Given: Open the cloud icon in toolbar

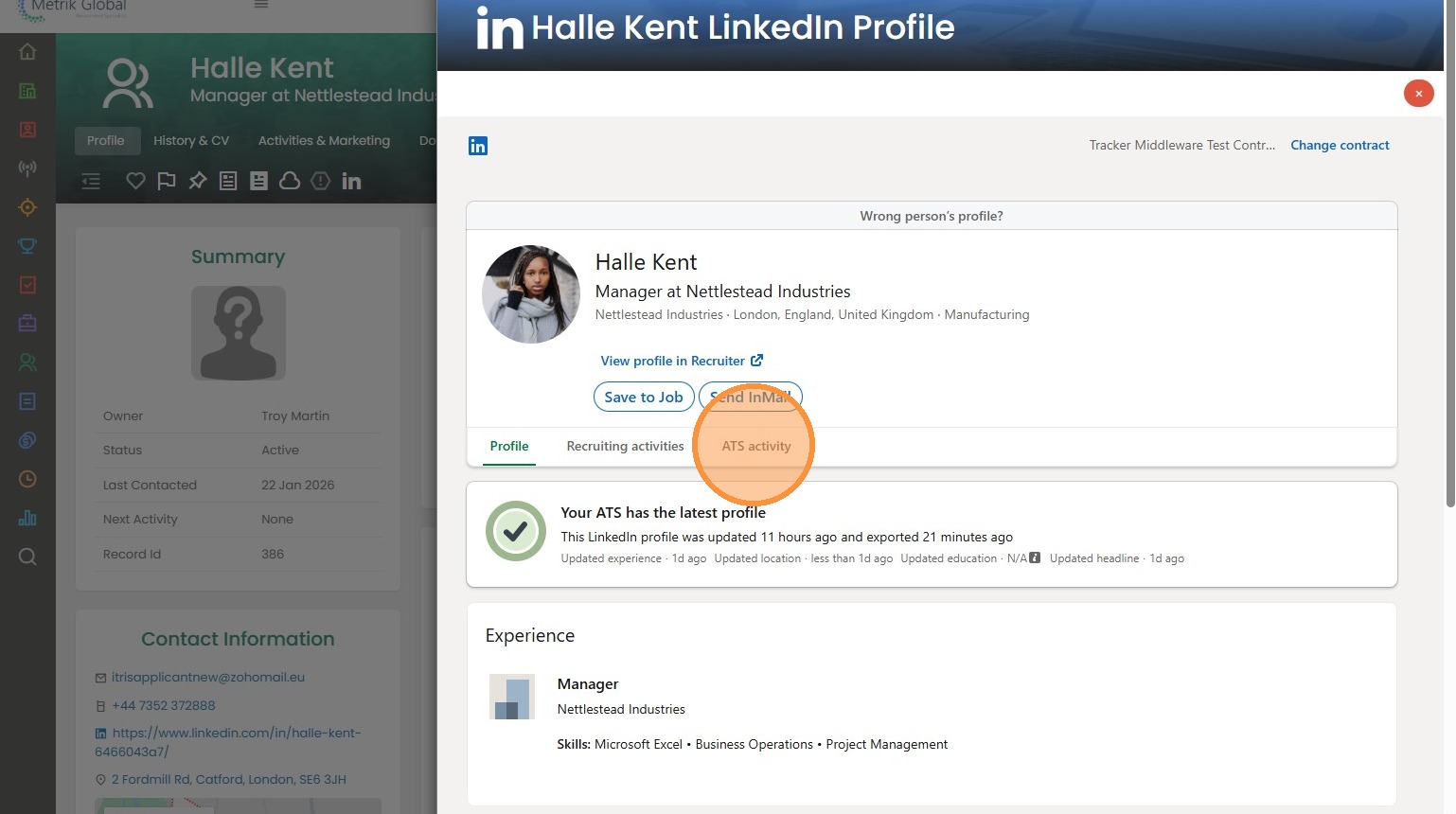Looking at the screenshot, I should pos(290,181).
